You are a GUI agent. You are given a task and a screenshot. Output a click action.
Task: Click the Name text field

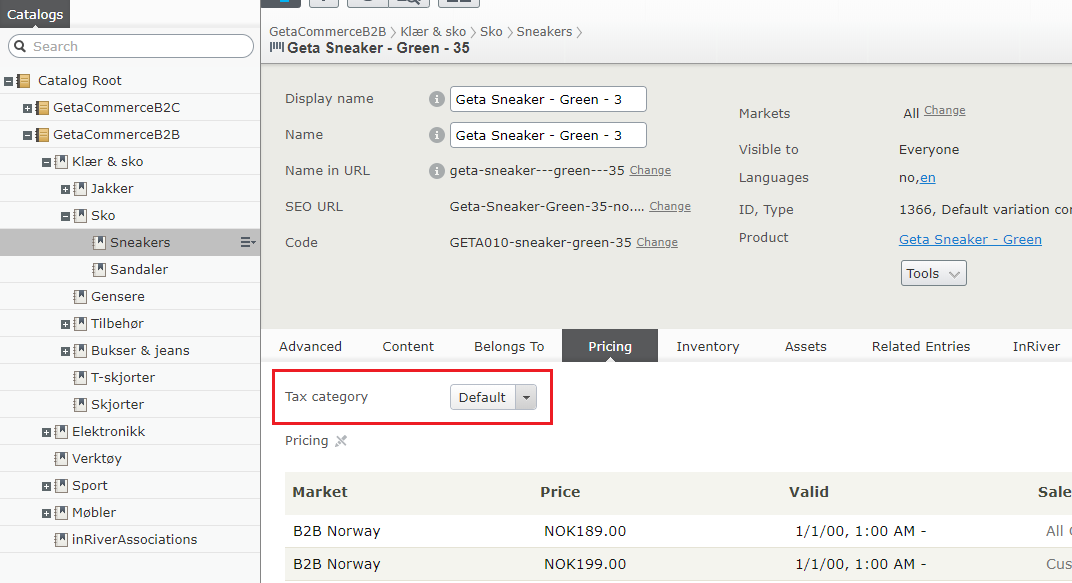tap(548, 135)
